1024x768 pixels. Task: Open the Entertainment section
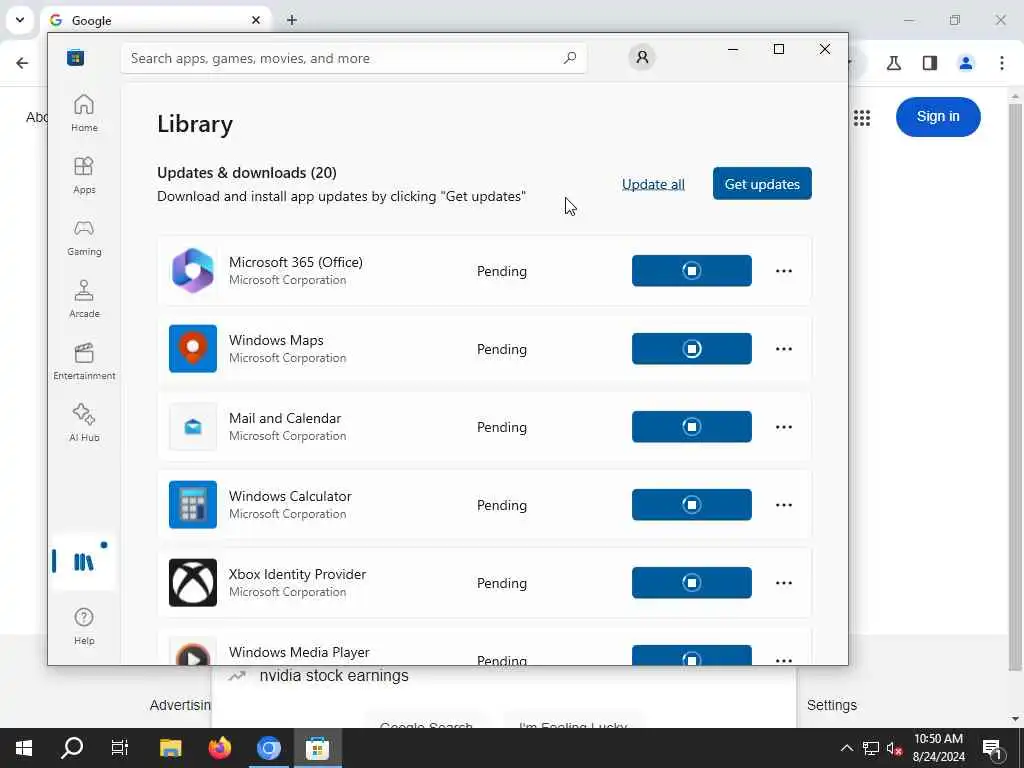(x=84, y=361)
